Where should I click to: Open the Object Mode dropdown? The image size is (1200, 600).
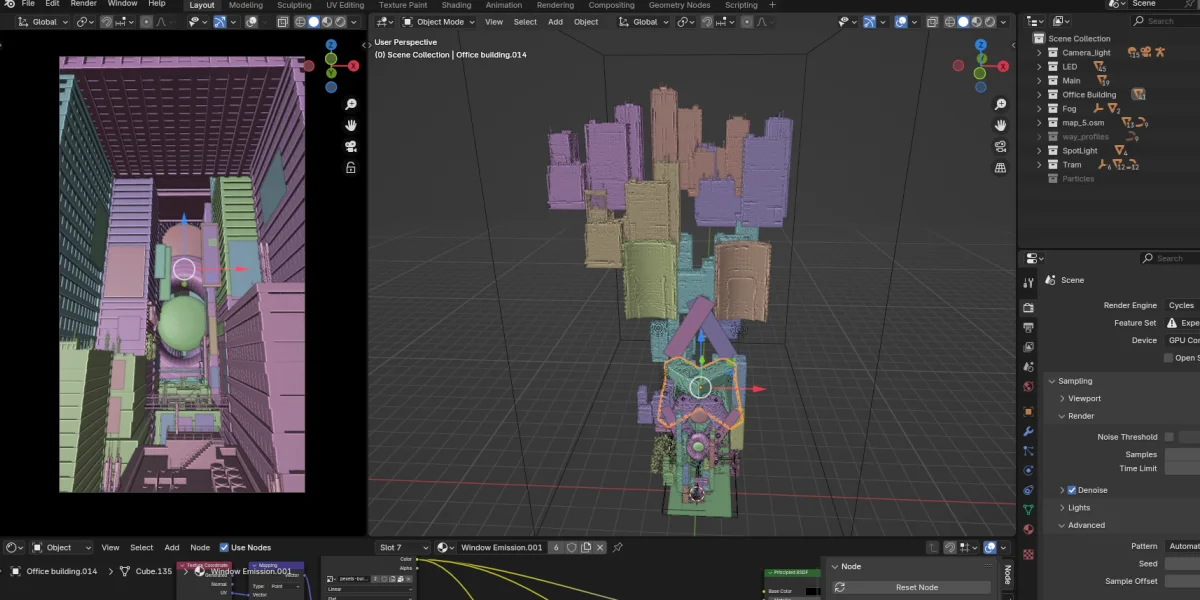click(x=440, y=21)
